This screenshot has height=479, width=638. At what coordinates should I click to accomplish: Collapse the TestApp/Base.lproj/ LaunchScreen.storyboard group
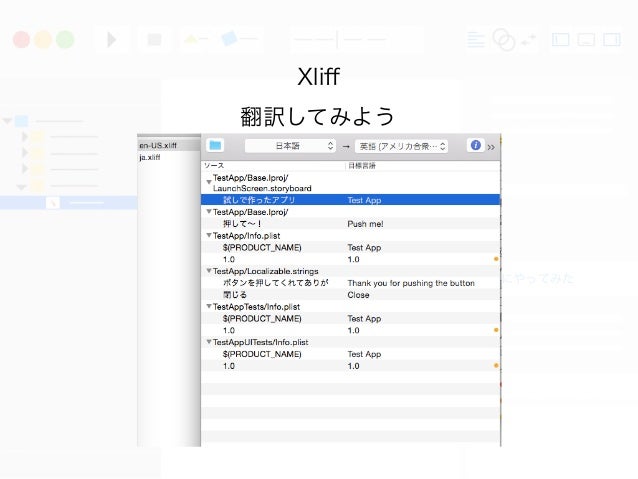[209, 182]
